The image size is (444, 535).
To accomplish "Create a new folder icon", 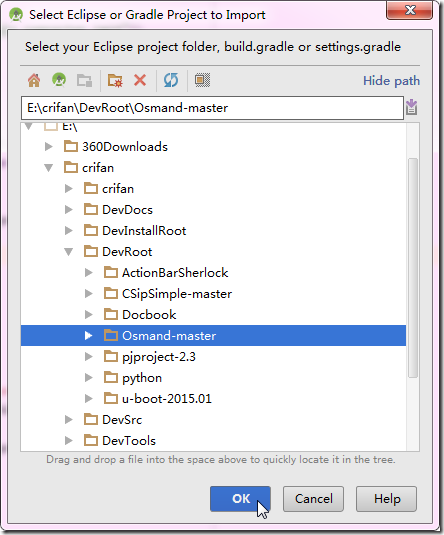I will pos(115,81).
